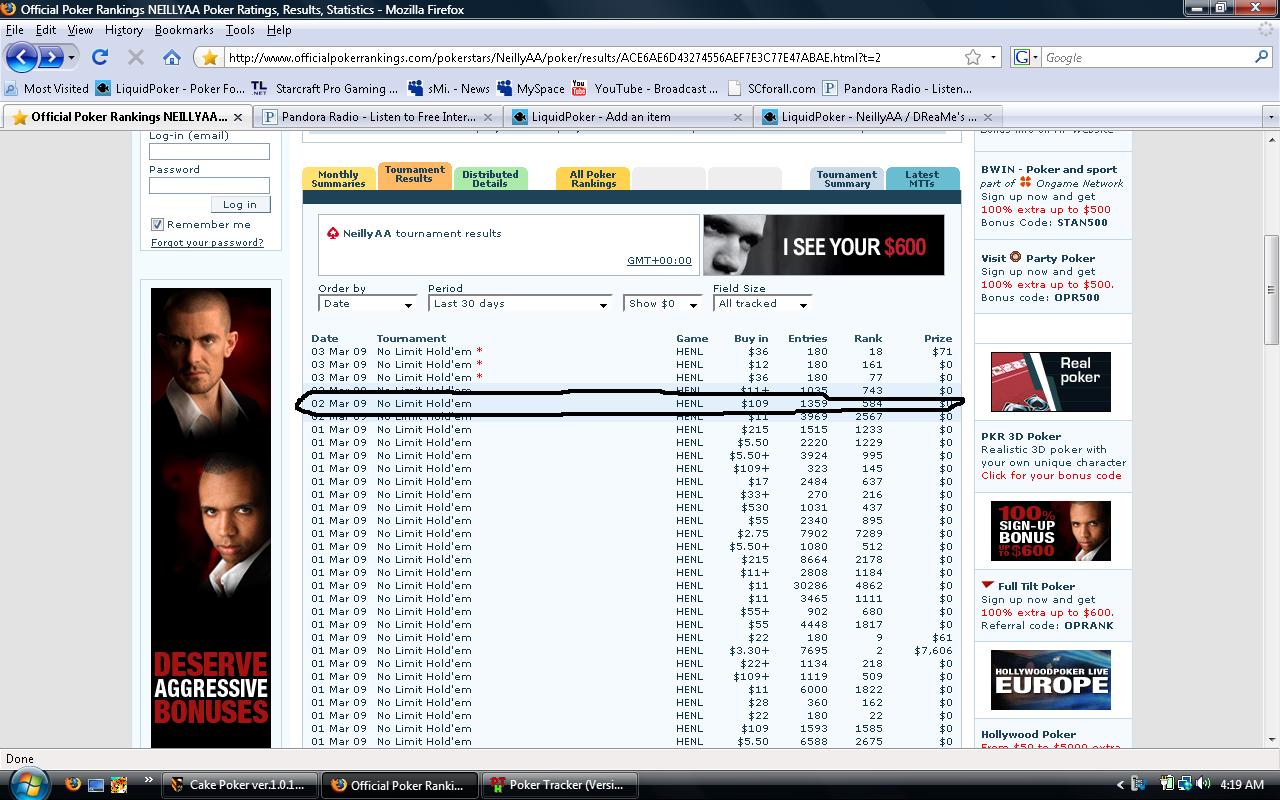This screenshot has height=800, width=1280.
Task: Close the LiquidPoker - Add an item tab
Action: pos(738,117)
